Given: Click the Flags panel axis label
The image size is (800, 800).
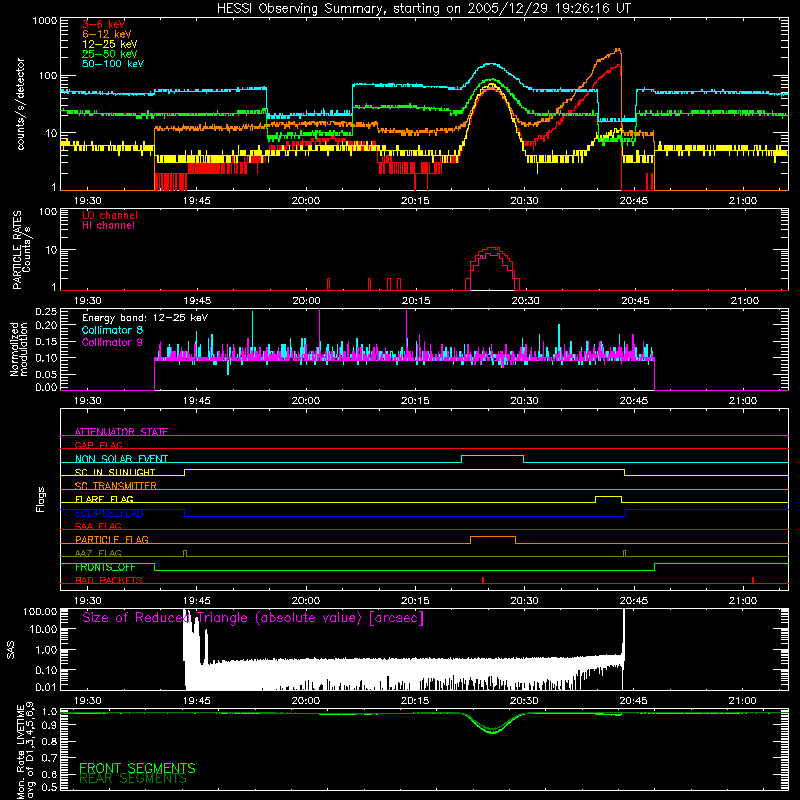Looking at the screenshot, I should click(x=41, y=499).
